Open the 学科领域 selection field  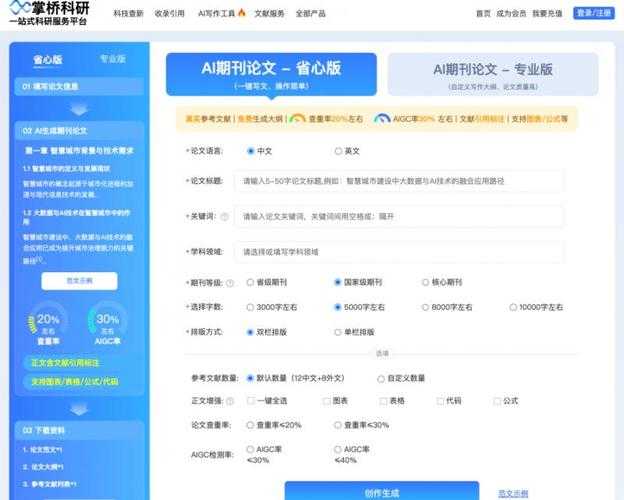400,252
